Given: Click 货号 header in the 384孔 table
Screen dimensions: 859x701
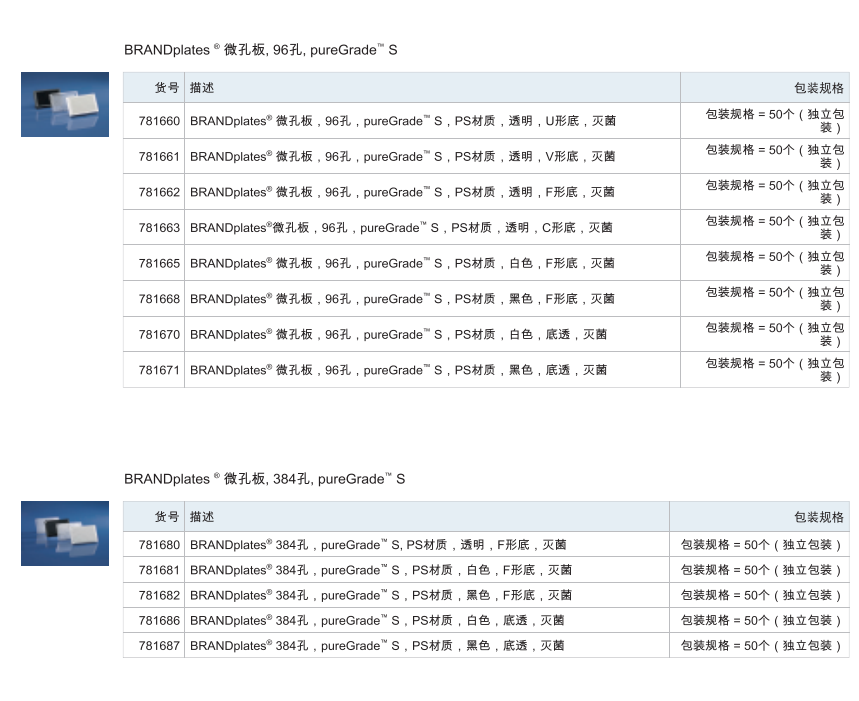Looking at the screenshot, I should pos(167,516).
